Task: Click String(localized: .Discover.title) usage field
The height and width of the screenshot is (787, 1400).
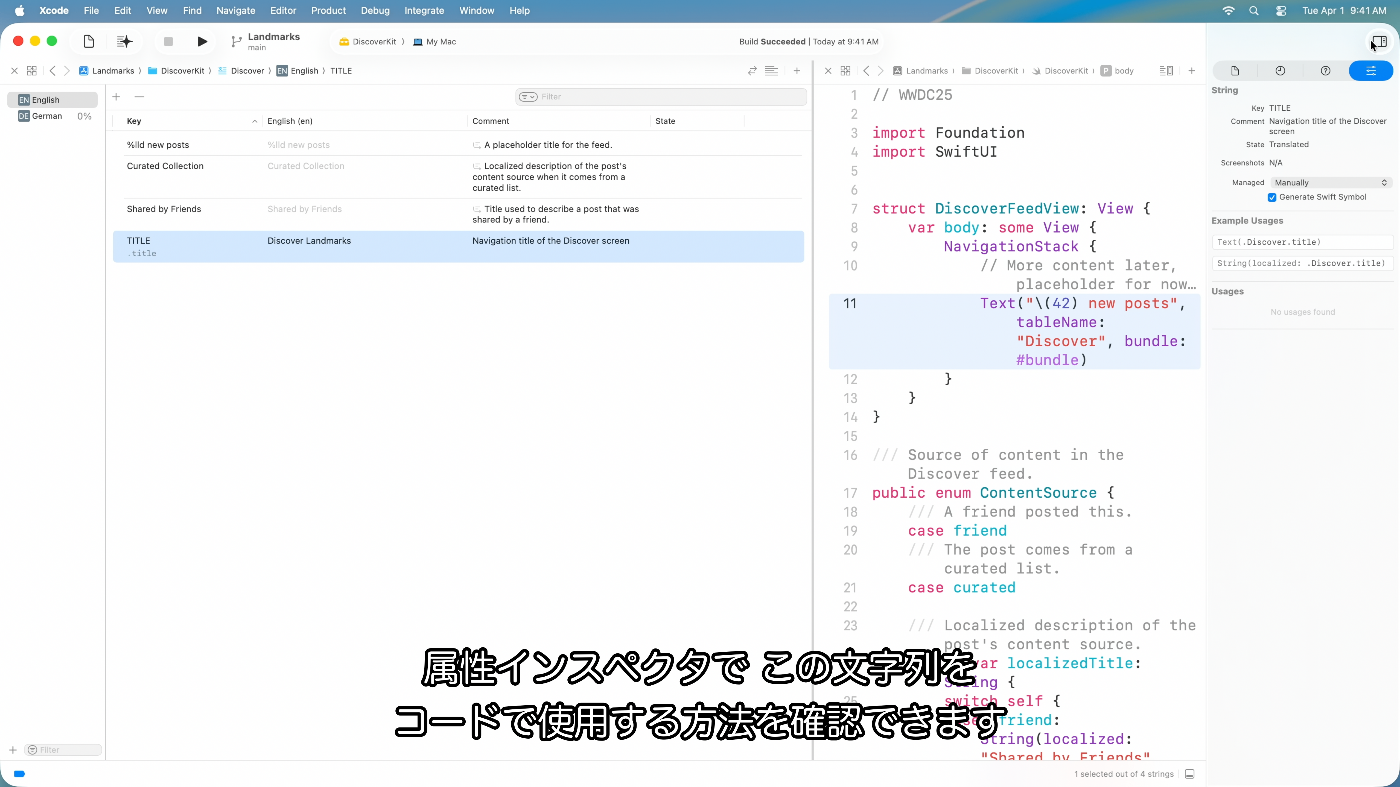Action: click(x=1302, y=263)
